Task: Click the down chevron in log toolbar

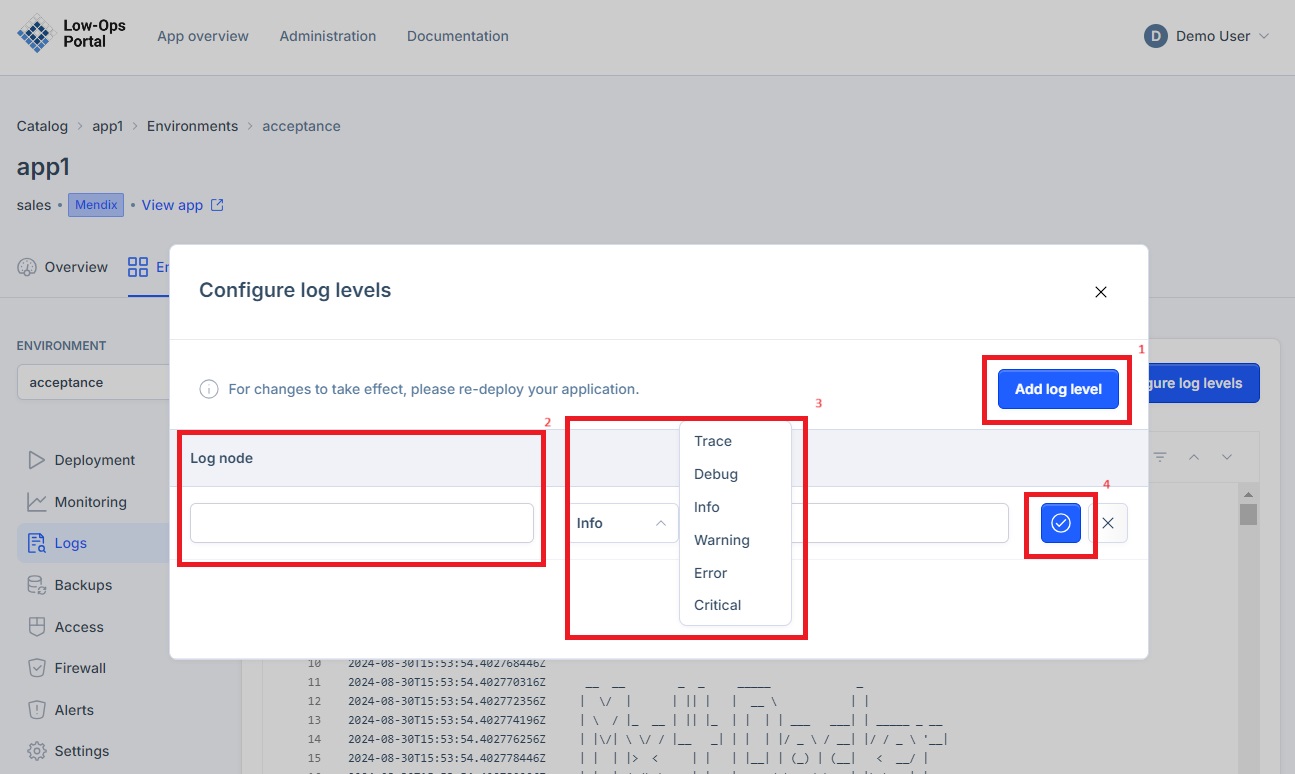Action: tap(1226, 457)
